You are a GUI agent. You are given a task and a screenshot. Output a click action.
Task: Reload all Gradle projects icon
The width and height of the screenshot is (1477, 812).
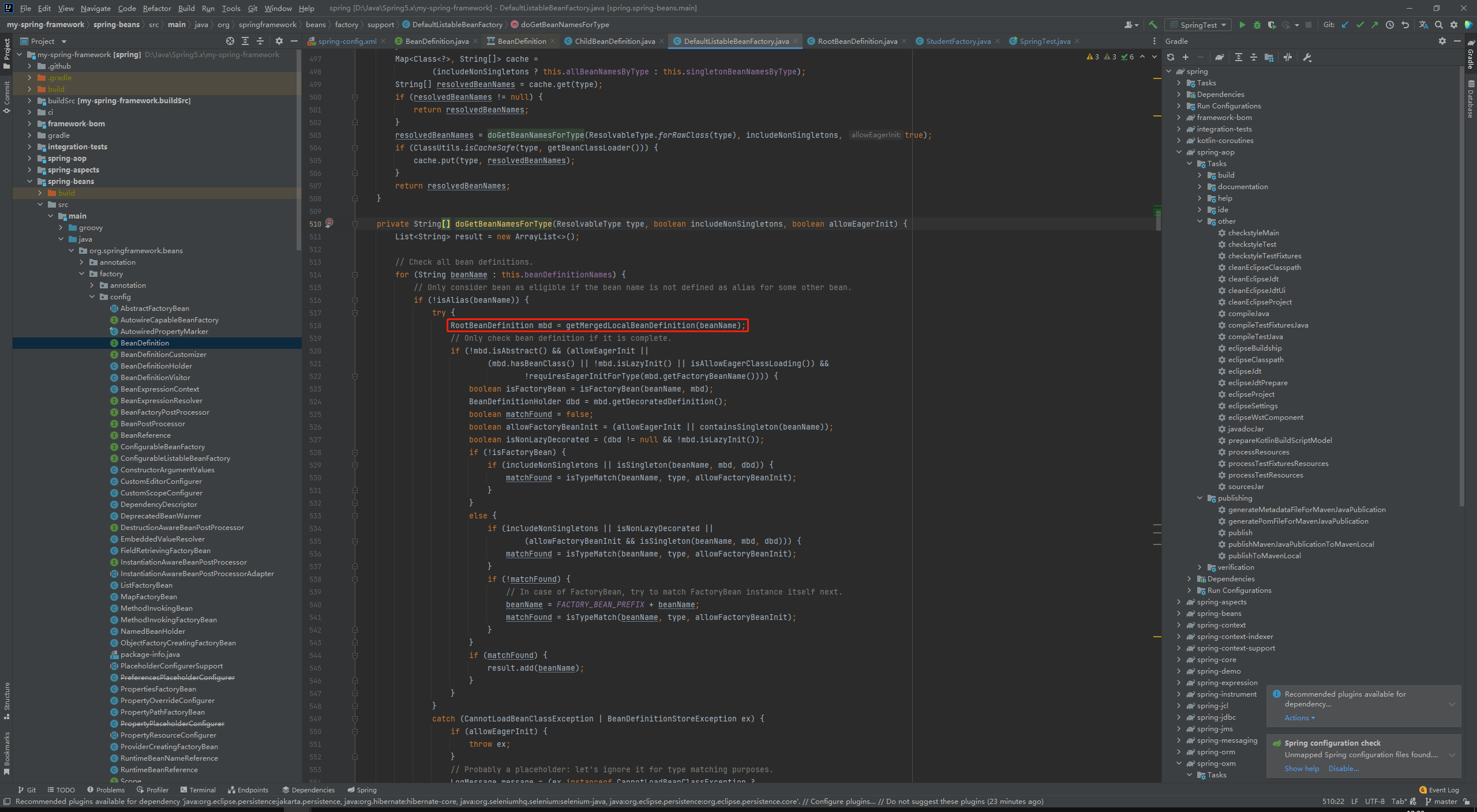(1171, 57)
